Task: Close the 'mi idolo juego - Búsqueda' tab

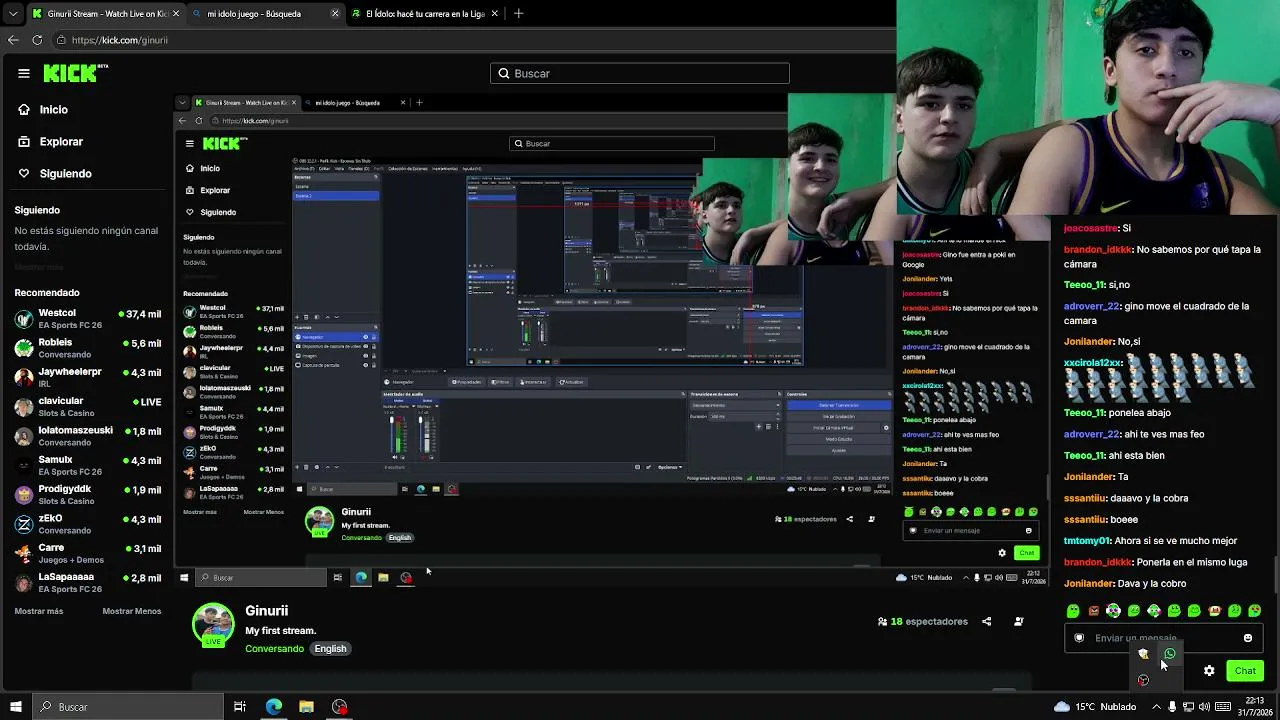Action: pos(336,14)
